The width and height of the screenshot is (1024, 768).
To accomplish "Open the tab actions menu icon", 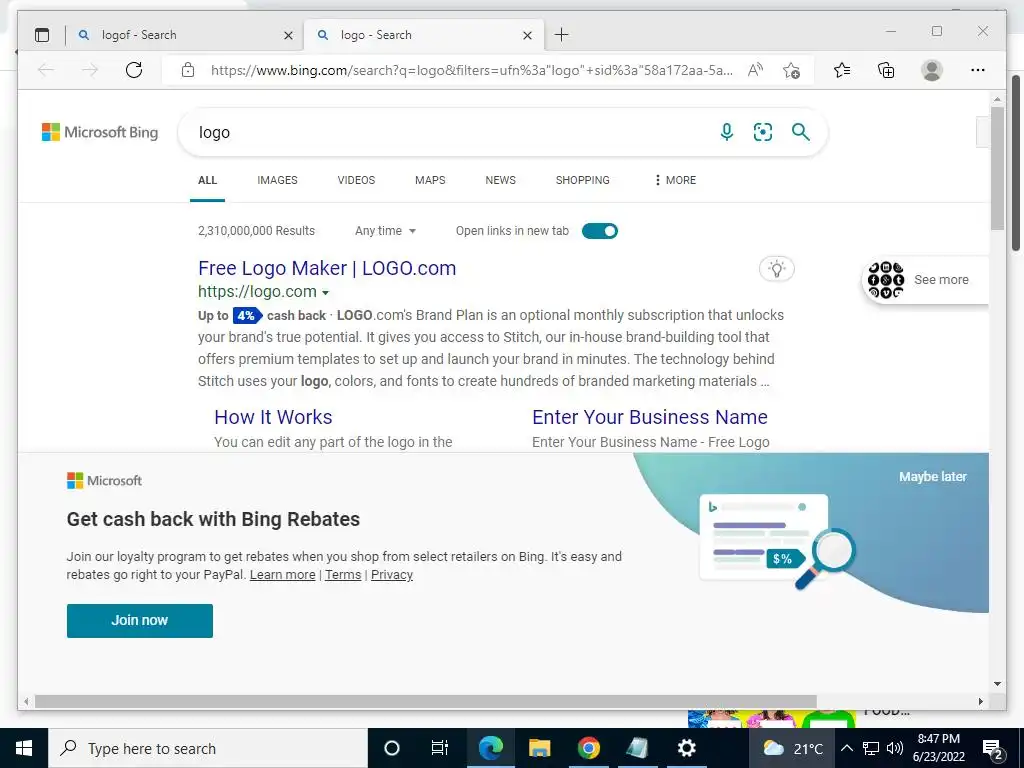I will click(x=42, y=35).
